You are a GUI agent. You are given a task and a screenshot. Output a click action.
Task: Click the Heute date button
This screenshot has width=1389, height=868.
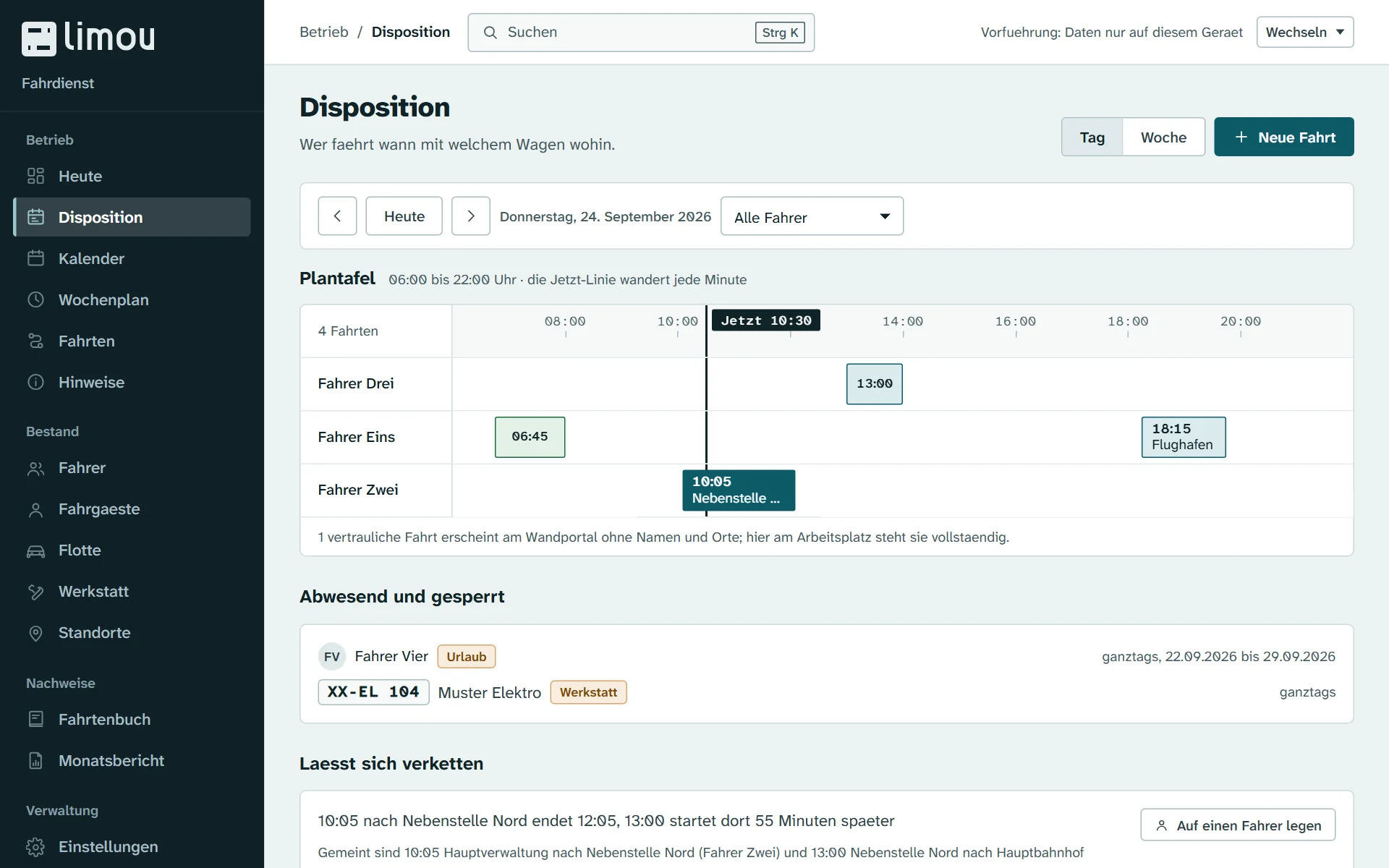(x=404, y=216)
